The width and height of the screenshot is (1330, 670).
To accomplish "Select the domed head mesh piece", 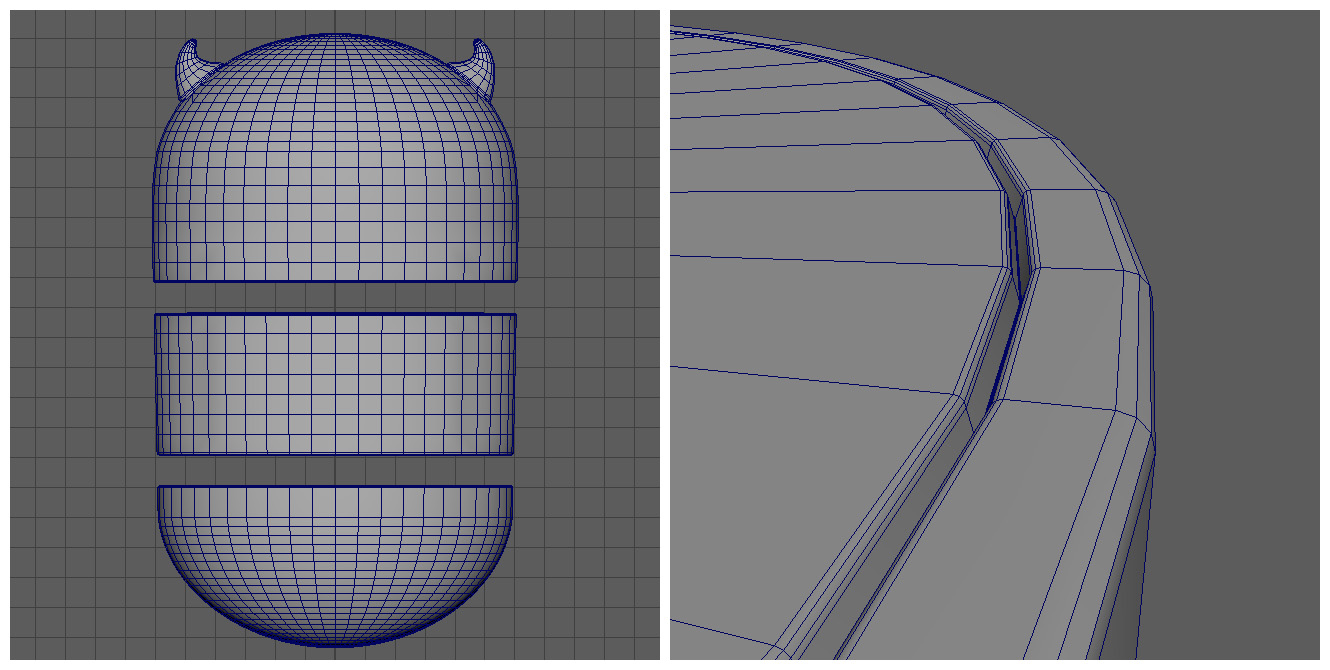I will point(335,170).
